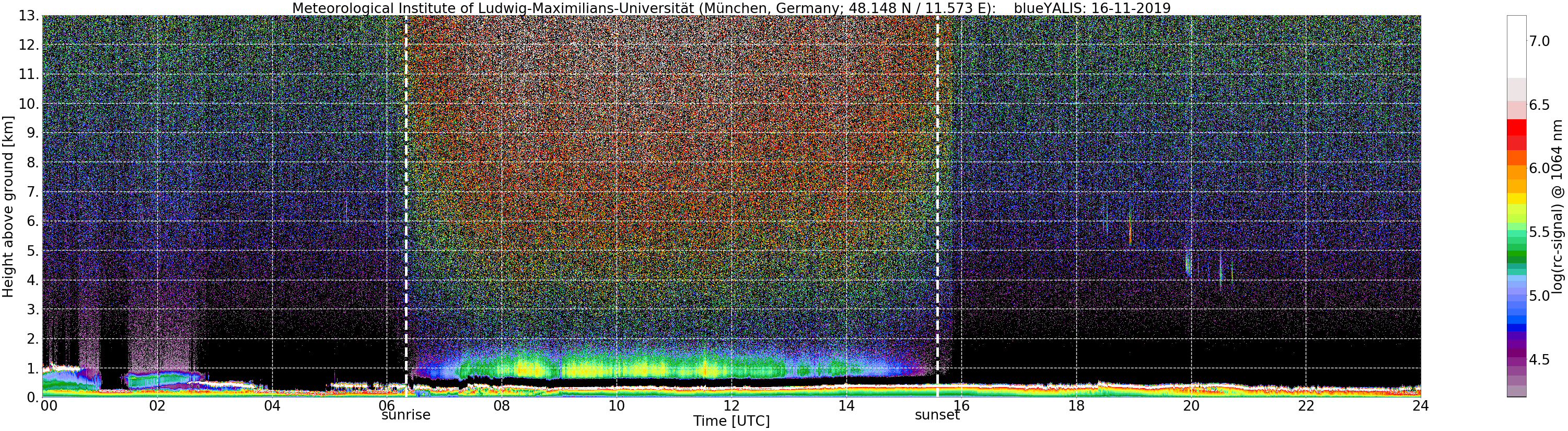
Task: Click the dashed white sunset marker line
Action: point(937,206)
